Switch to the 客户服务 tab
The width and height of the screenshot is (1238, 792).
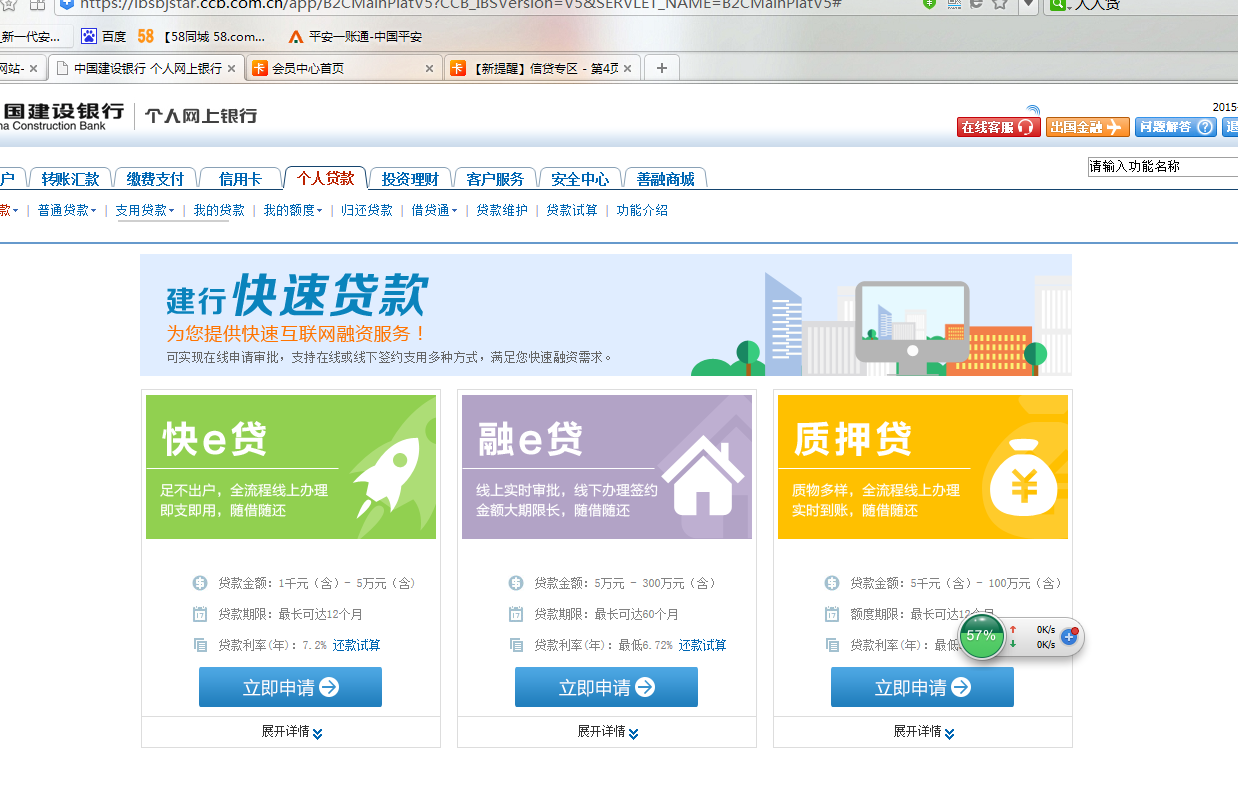coord(495,179)
